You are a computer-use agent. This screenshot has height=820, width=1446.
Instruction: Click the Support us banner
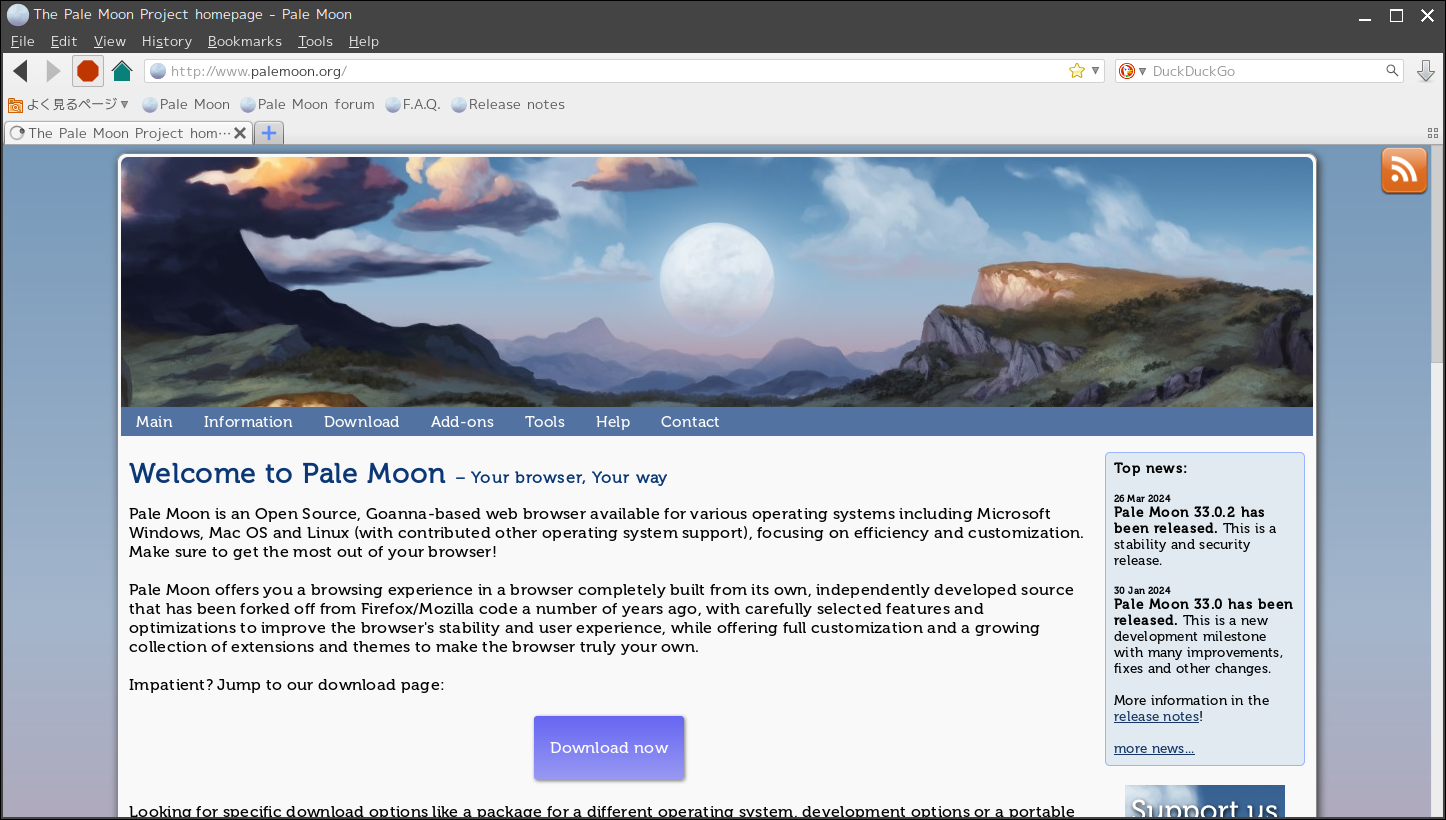1205,802
